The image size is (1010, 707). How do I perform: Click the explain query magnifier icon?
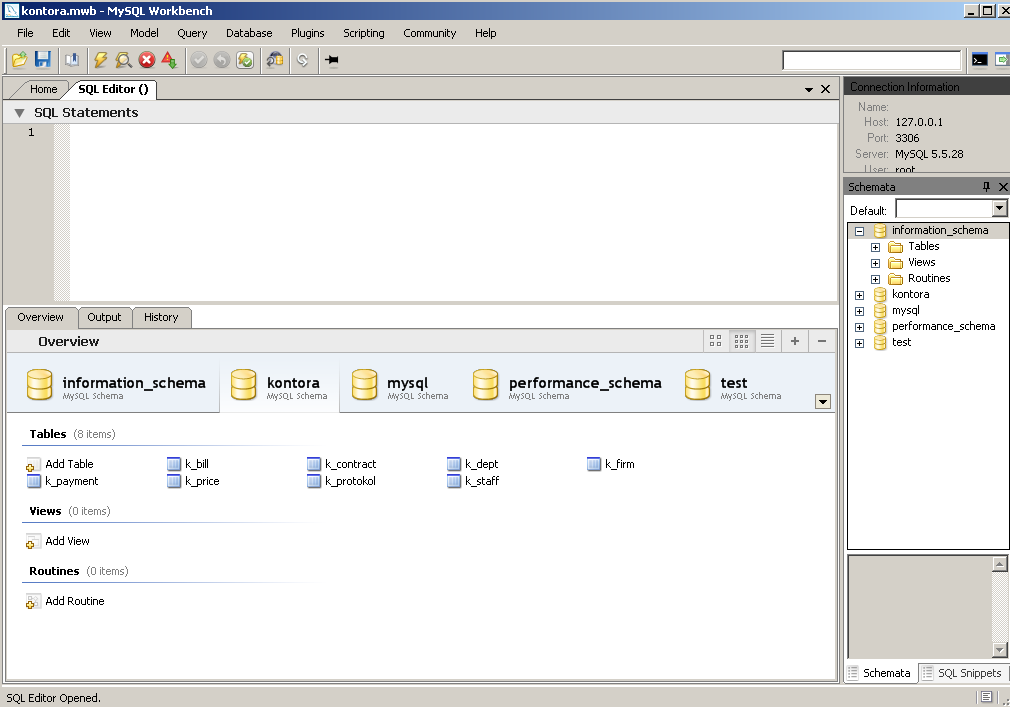[x=123, y=60]
